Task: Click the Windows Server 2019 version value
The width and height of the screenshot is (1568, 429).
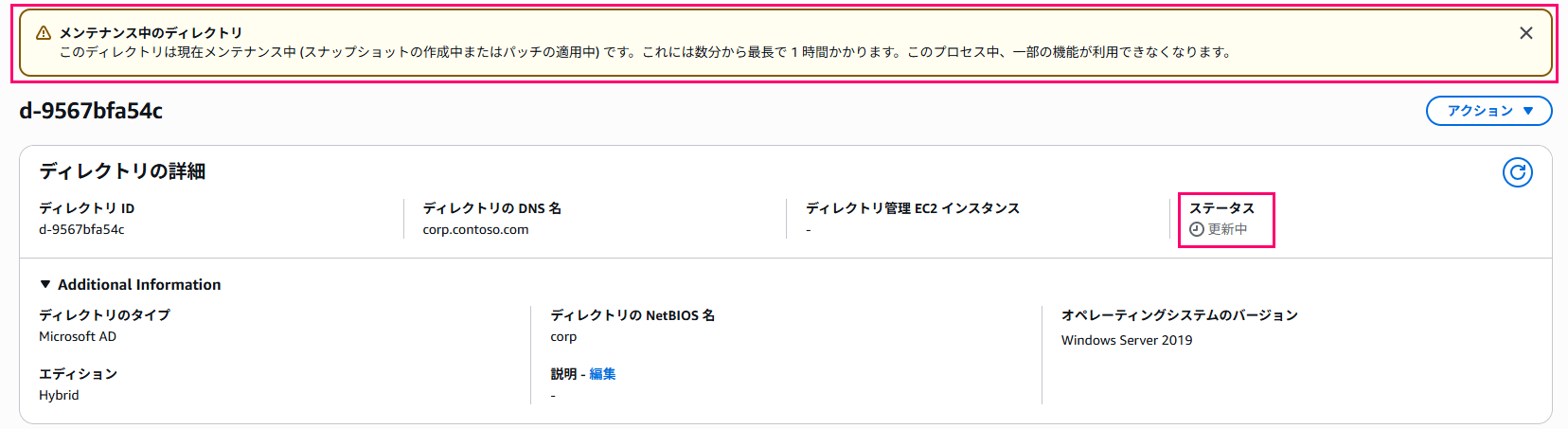Action: click(1127, 340)
